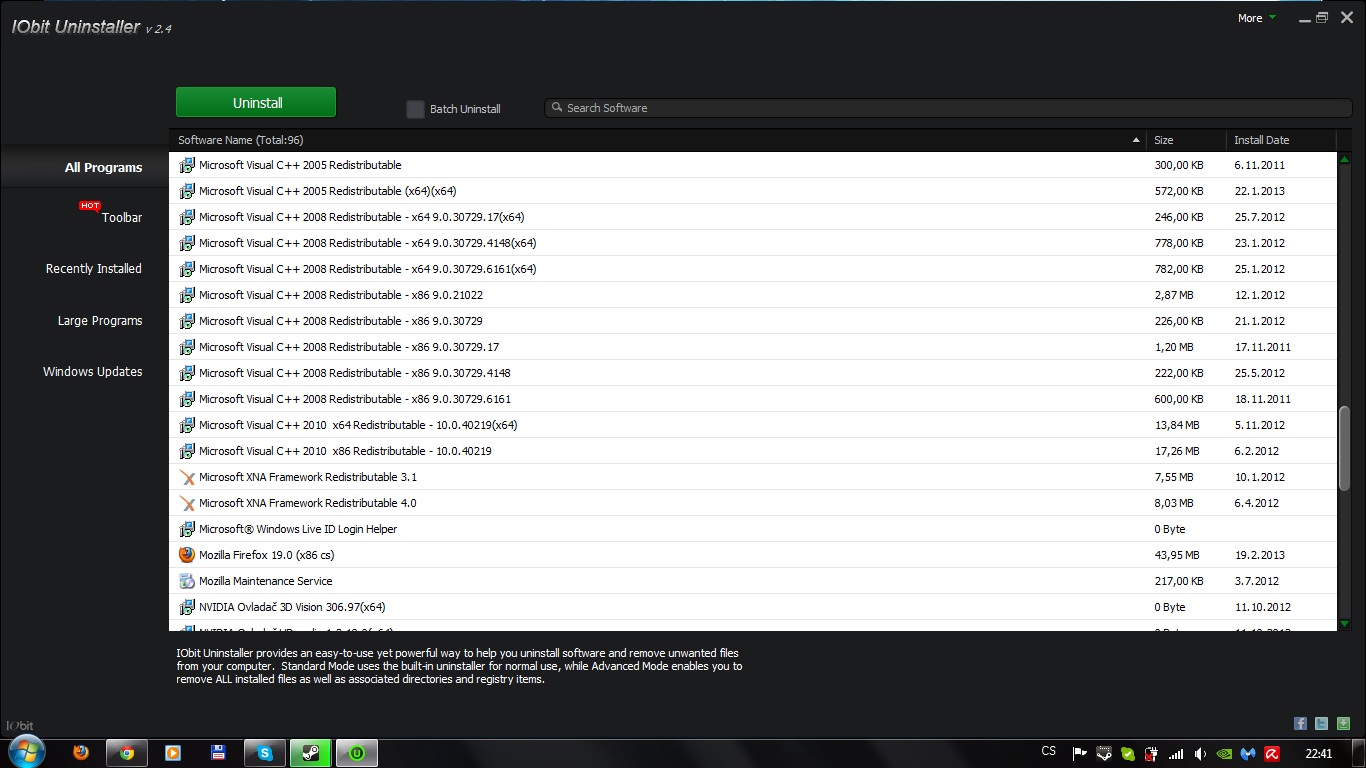Click the vertical scrollbar thumb
Viewport: 1366px width, 768px height.
click(x=1345, y=448)
